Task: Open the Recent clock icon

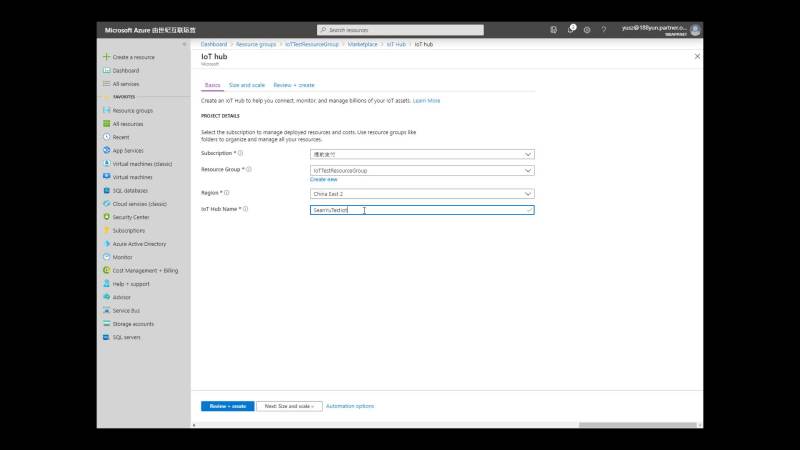Action: (106, 137)
